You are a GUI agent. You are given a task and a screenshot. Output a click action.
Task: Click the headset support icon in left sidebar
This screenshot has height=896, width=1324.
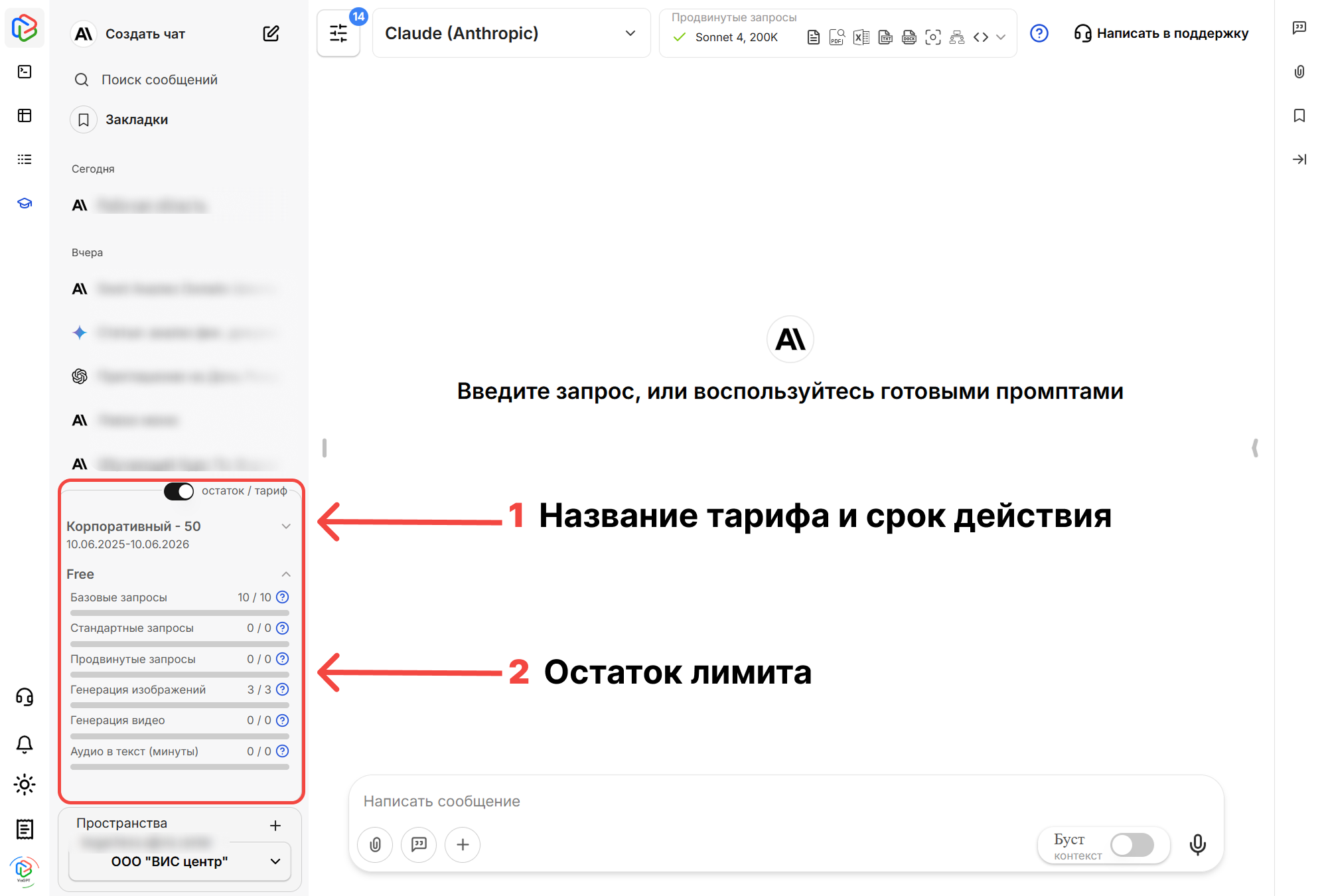pyautogui.click(x=25, y=697)
